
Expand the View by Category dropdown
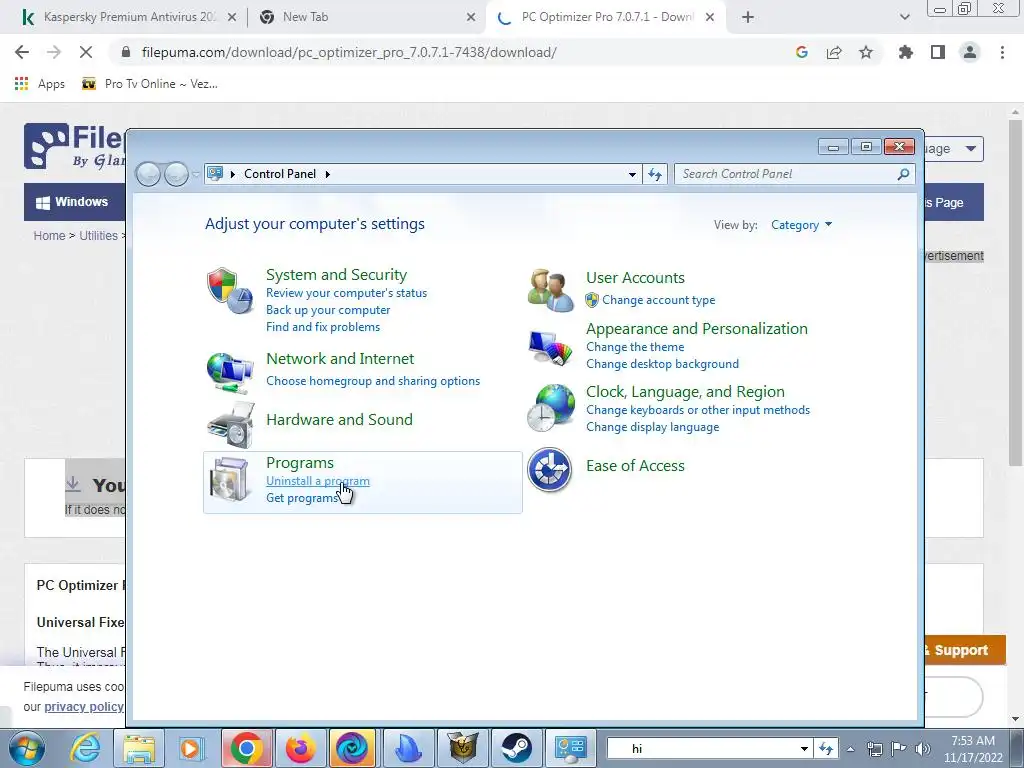click(x=801, y=225)
